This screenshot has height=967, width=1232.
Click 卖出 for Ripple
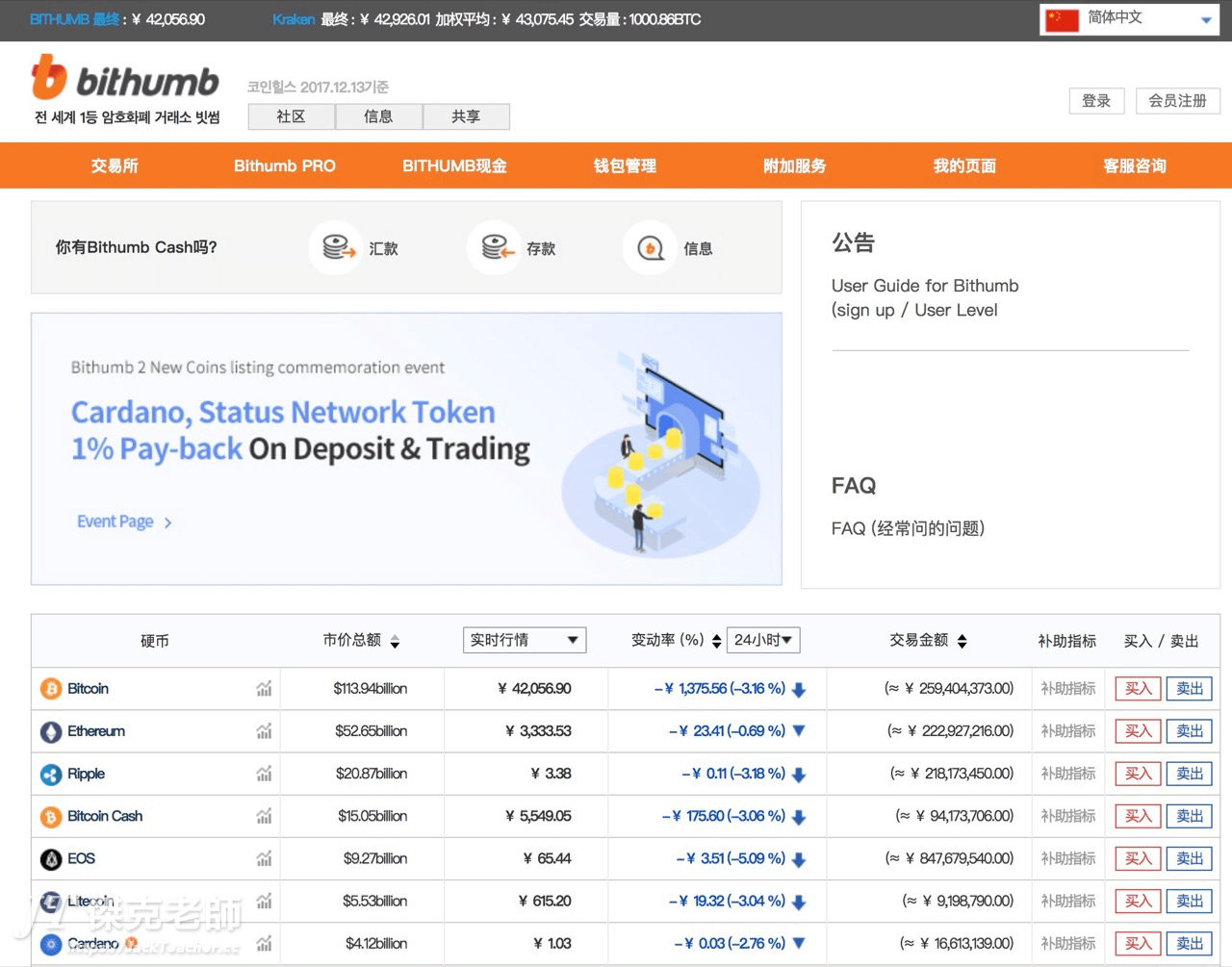click(x=1190, y=774)
